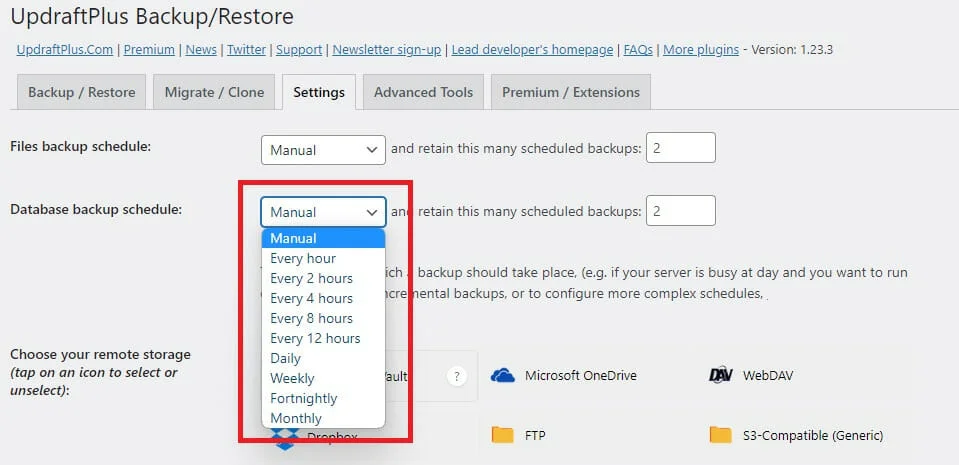The image size is (959, 465).
Task: Open the Files backup schedule dropdown
Action: (x=324, y=150)
